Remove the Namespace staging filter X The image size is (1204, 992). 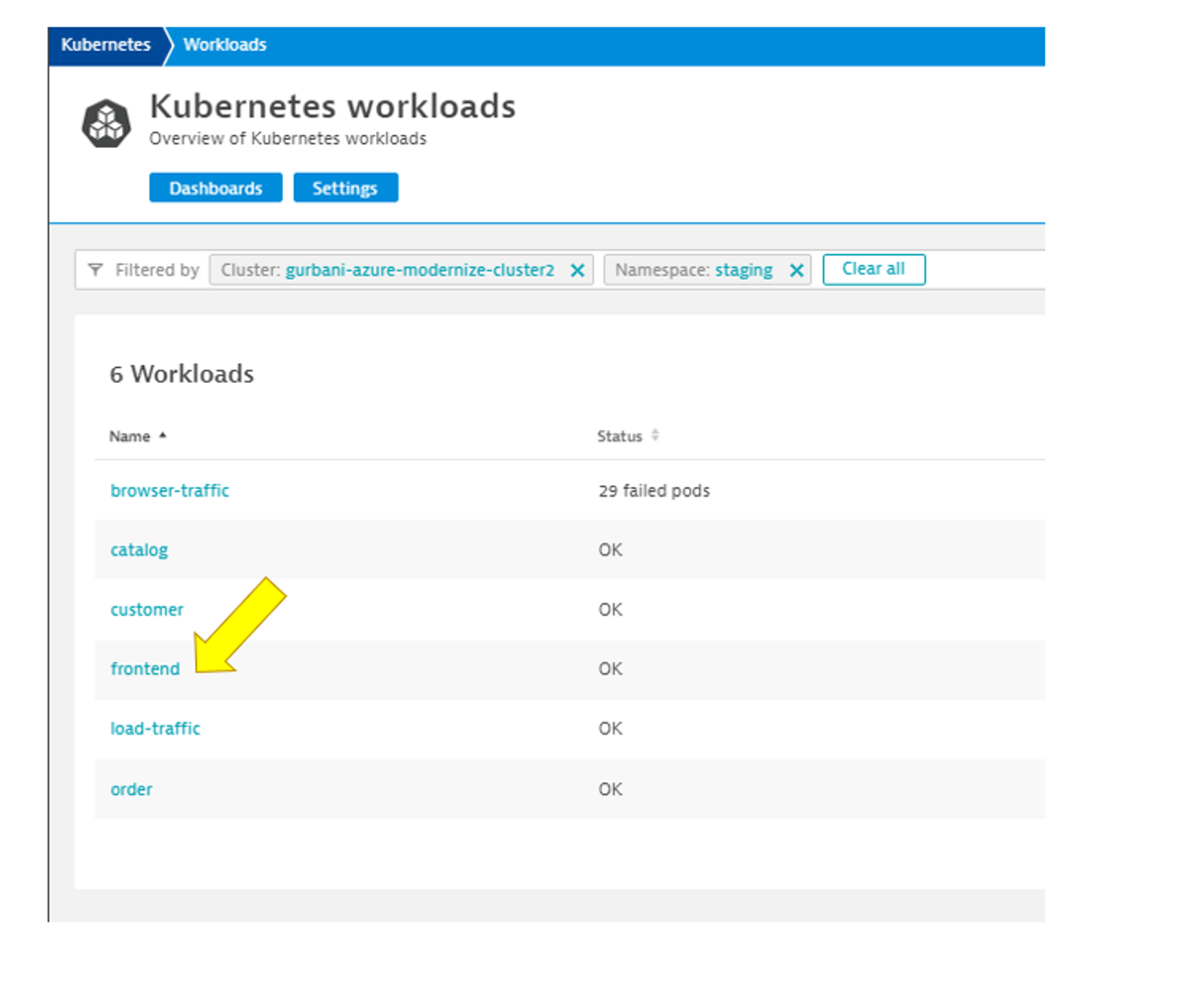[795, 270]
